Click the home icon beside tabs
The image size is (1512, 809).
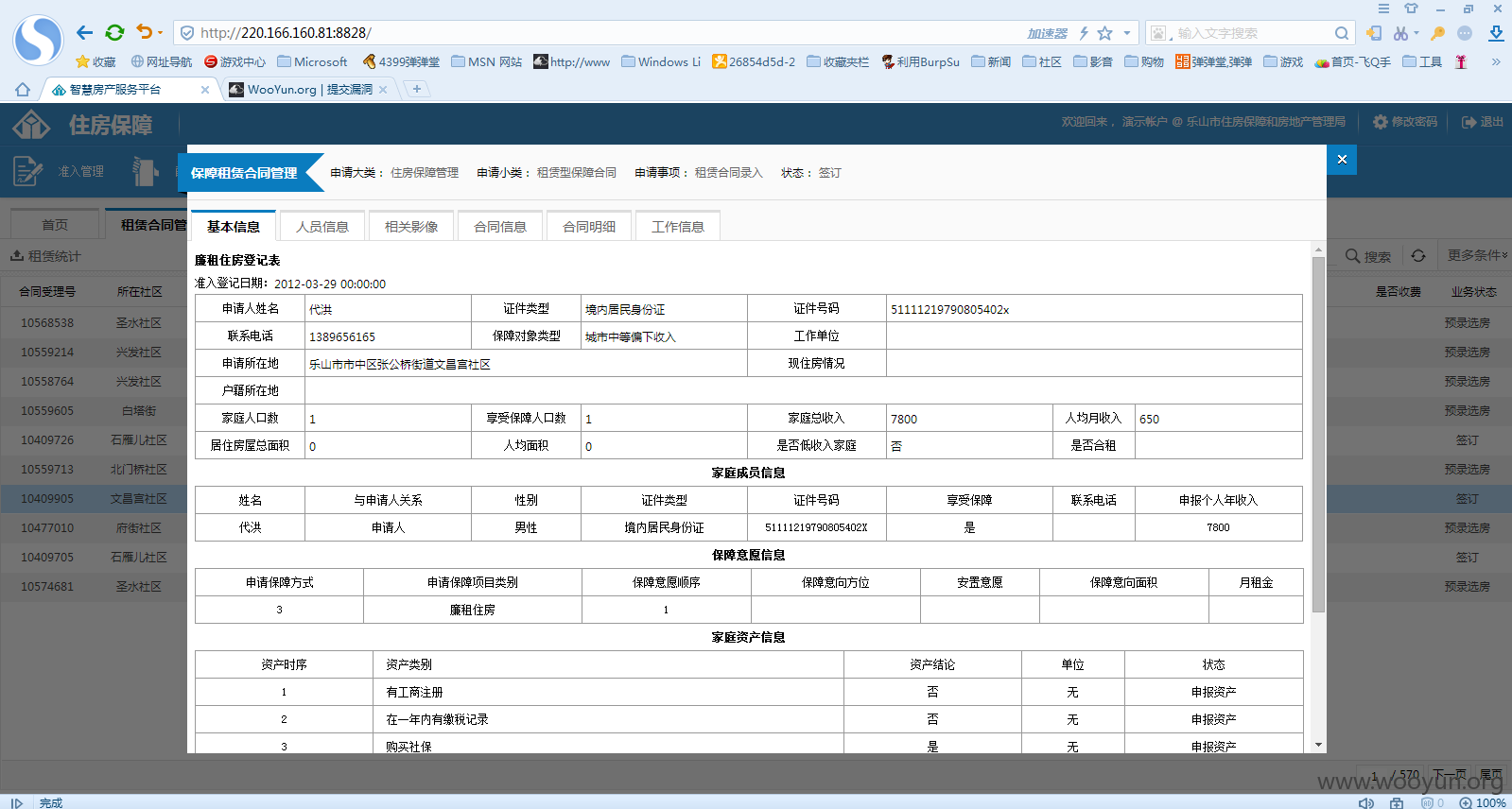pos(23,89)
